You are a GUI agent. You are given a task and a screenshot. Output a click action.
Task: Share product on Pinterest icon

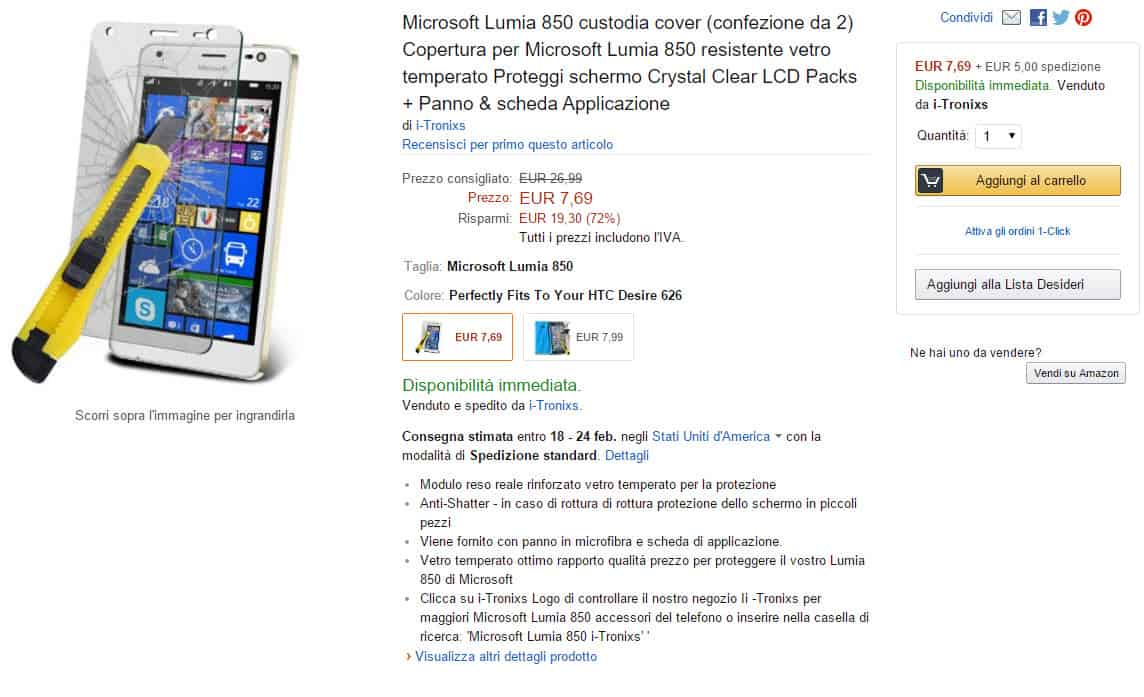pos(1083,18)
